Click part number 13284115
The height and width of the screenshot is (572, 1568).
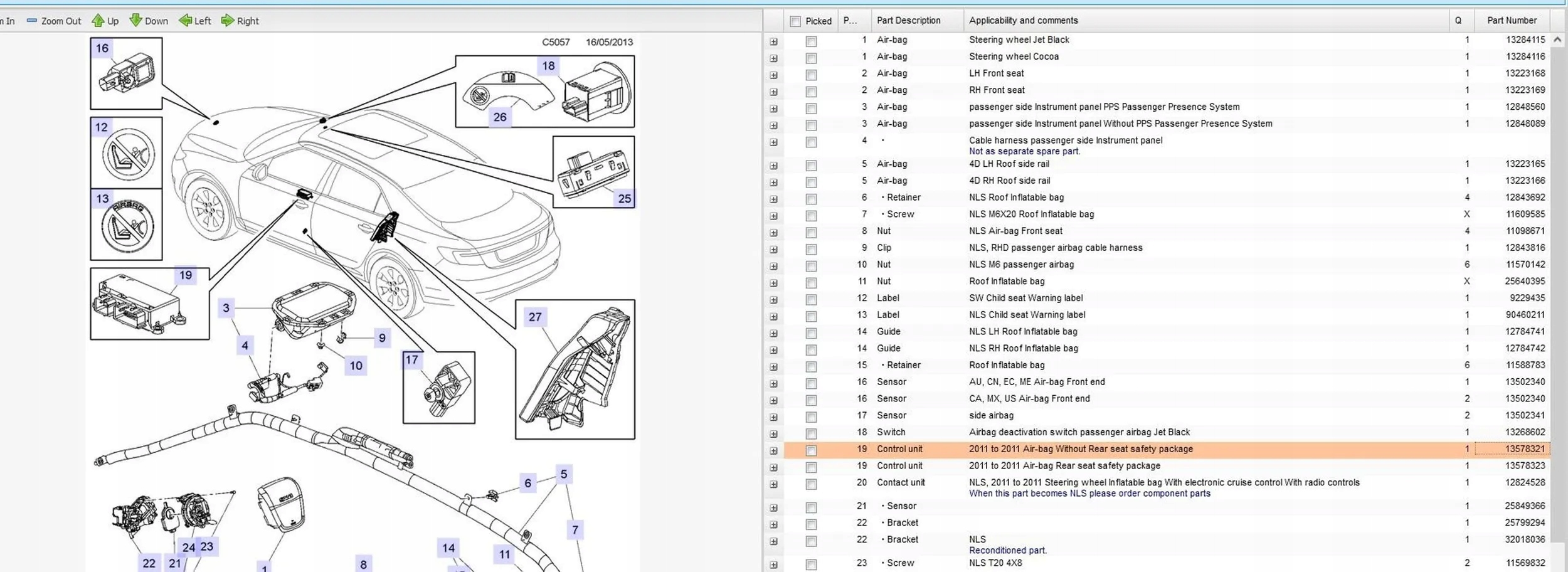tap(1525, 40)
